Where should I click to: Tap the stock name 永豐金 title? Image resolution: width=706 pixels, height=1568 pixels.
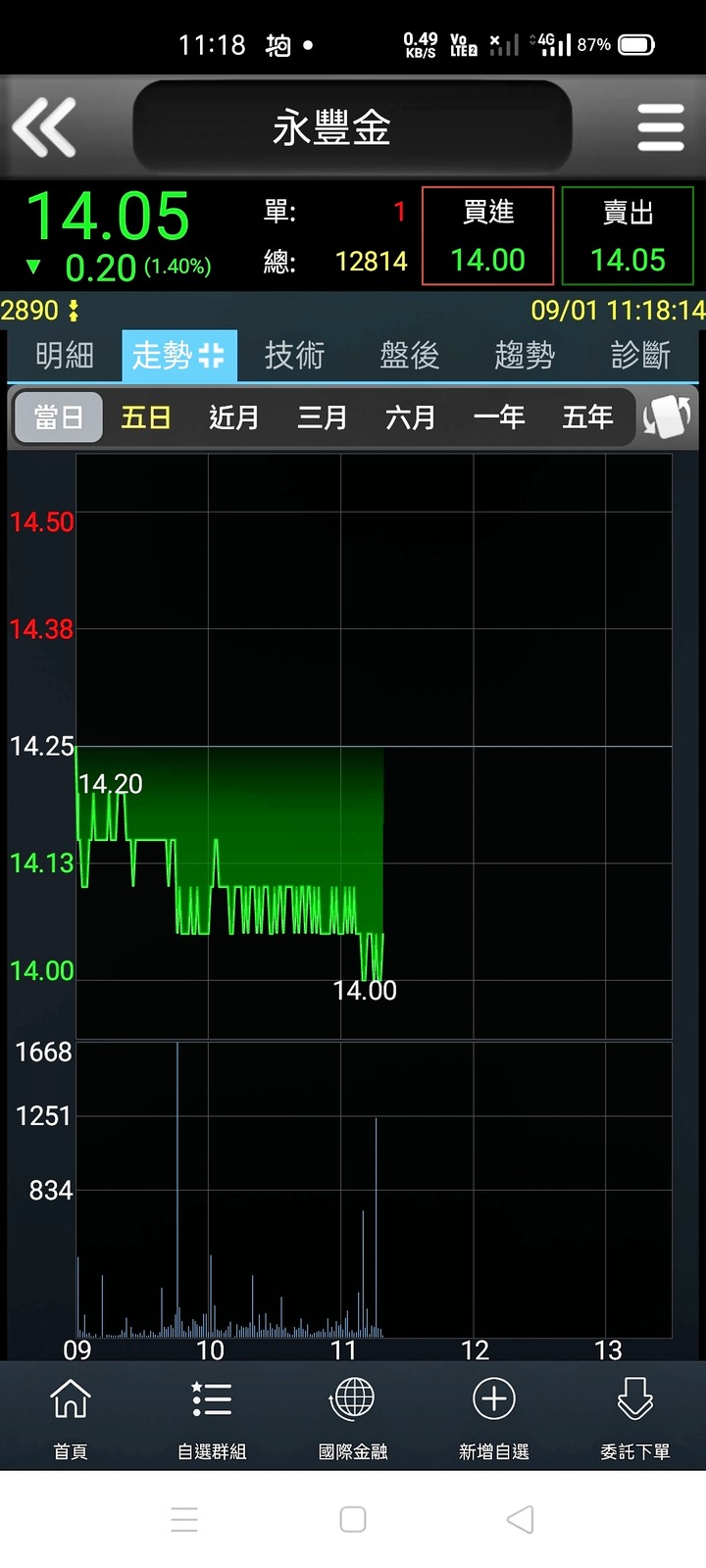(x=331, y=127)
